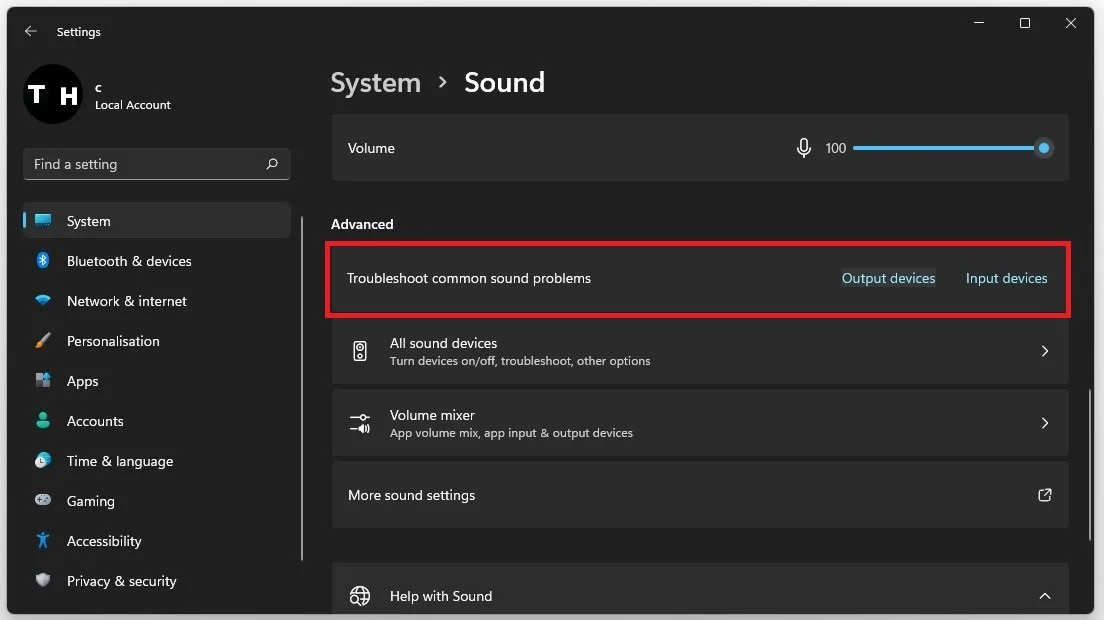This screenshot has height=620, width=1104.
Task: Open Volume mixer chevron arrow
Action: click(x=1044, y=423)
